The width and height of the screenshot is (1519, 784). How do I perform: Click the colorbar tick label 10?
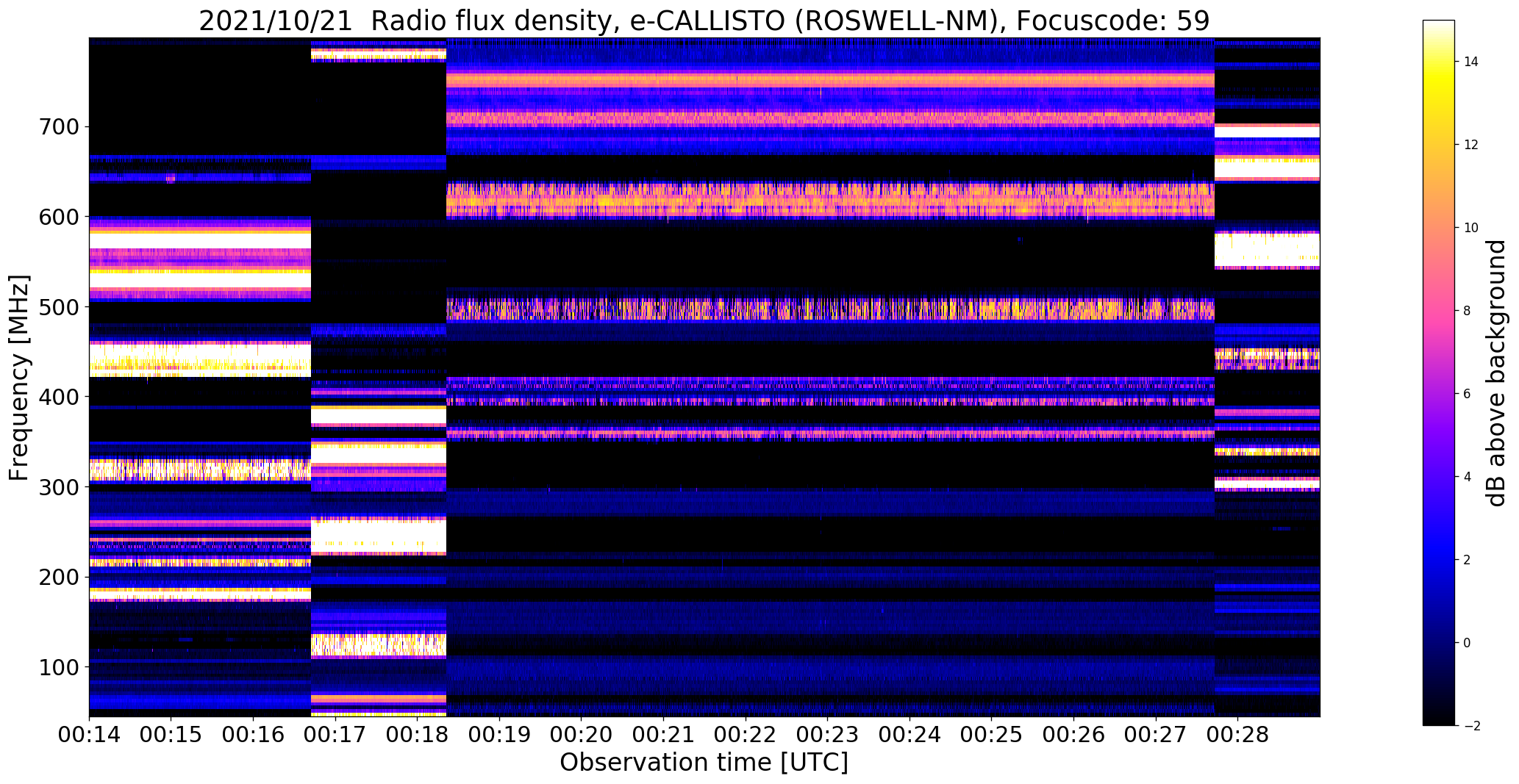[x=1471, y=228]
